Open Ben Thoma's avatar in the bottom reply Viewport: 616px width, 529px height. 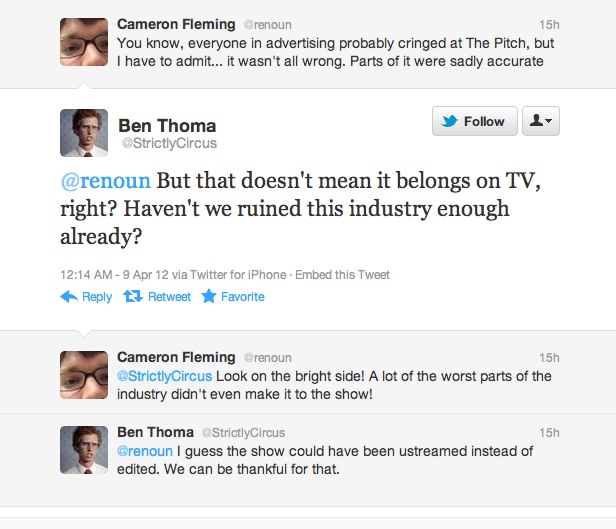(x=84, y=450)
